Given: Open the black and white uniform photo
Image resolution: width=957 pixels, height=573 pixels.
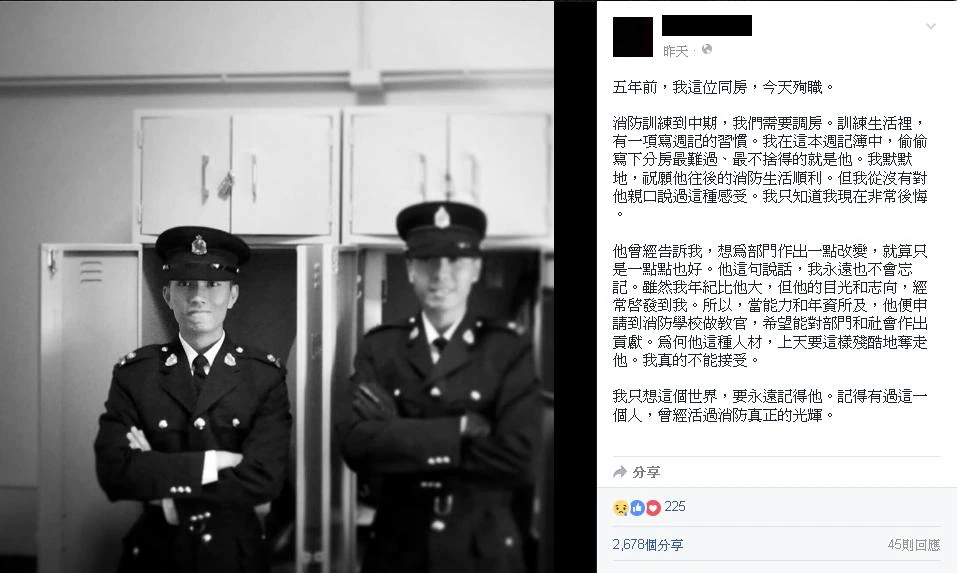Looking at the screenshot, I should tap(277, 287).
